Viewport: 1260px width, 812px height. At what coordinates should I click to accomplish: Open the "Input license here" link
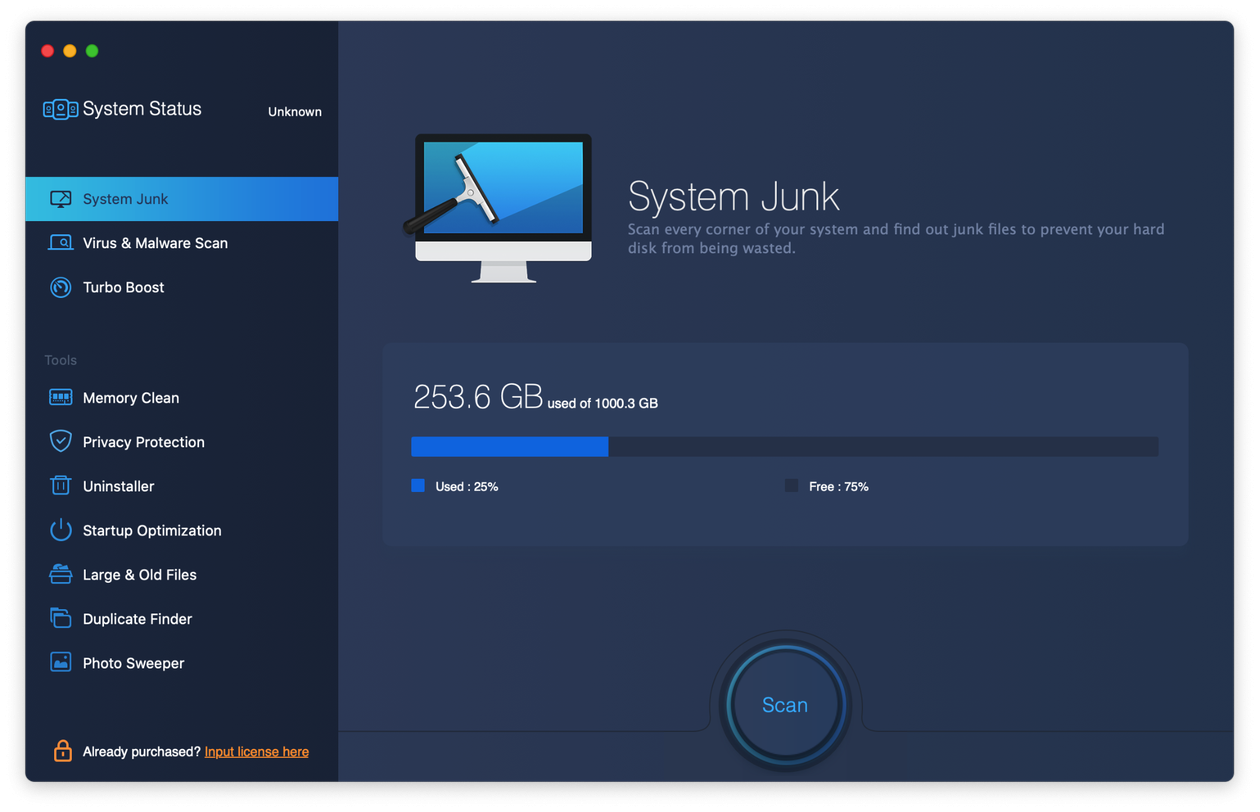tap(256, 752)
